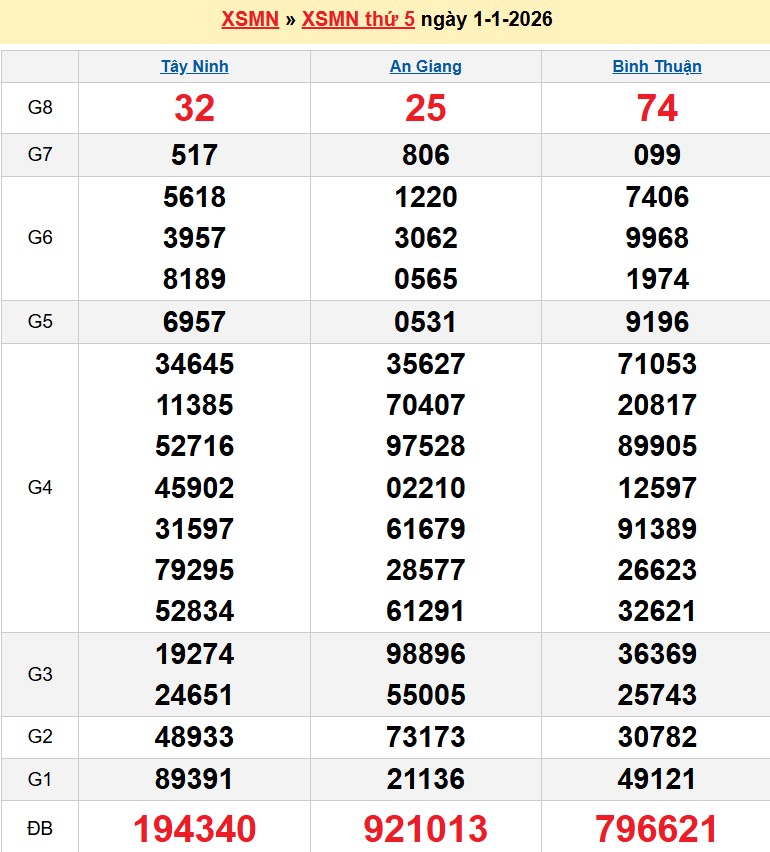Click the date text 'ngày 1-1-2026'
770x852 pixels.
point(487,19)
